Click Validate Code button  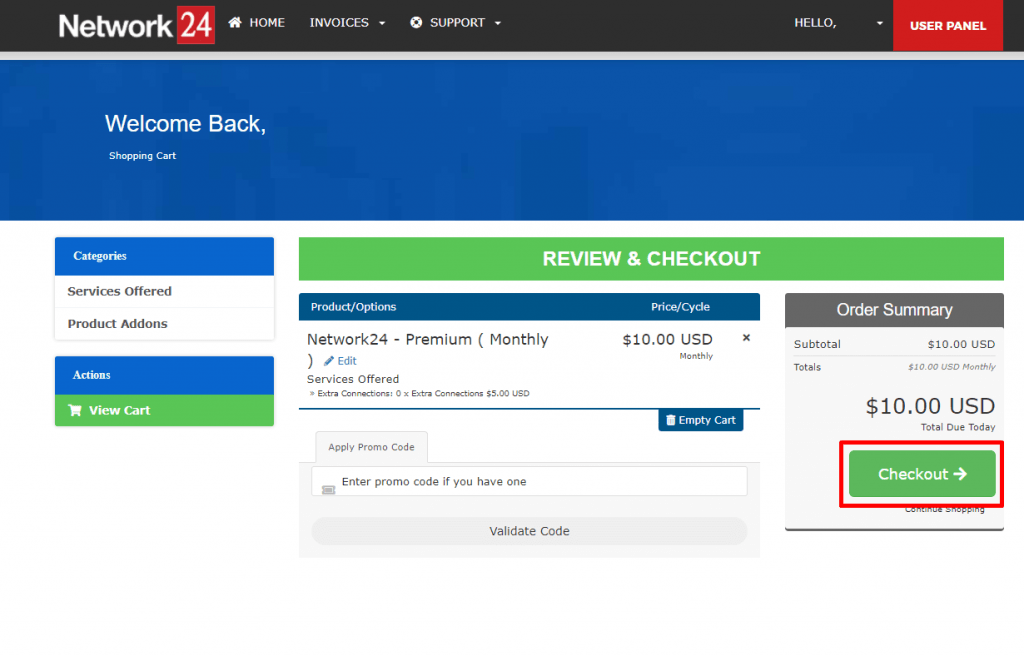coord(529,531)
